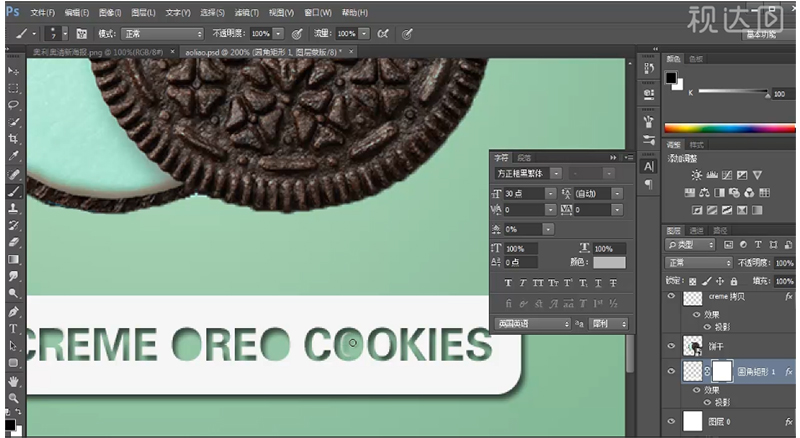Open the layer filter 类型 dropdown
Viewport: 800px width, 438px height.
pos(690,245)
